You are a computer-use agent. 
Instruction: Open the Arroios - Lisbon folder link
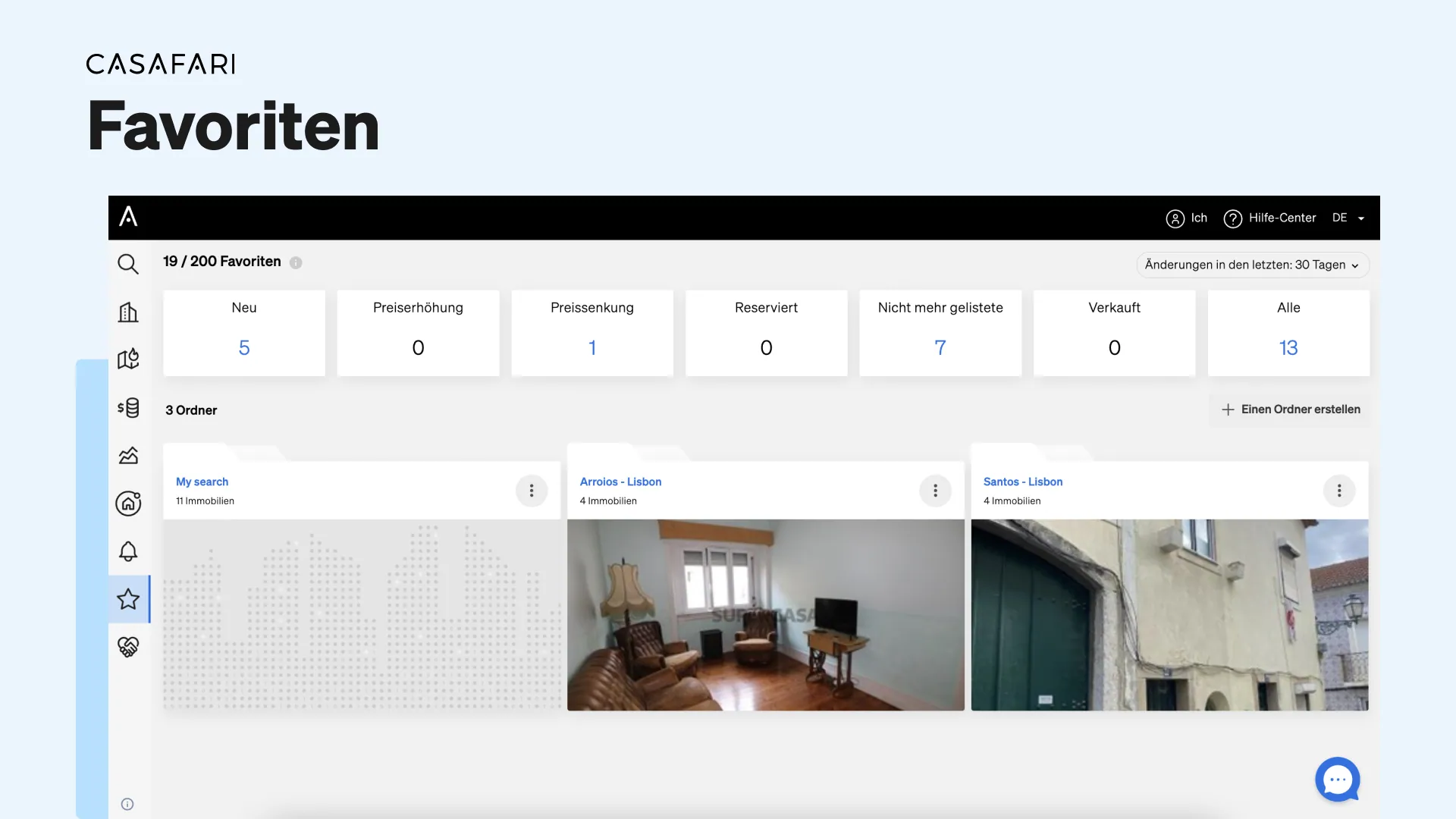point(620,482)
